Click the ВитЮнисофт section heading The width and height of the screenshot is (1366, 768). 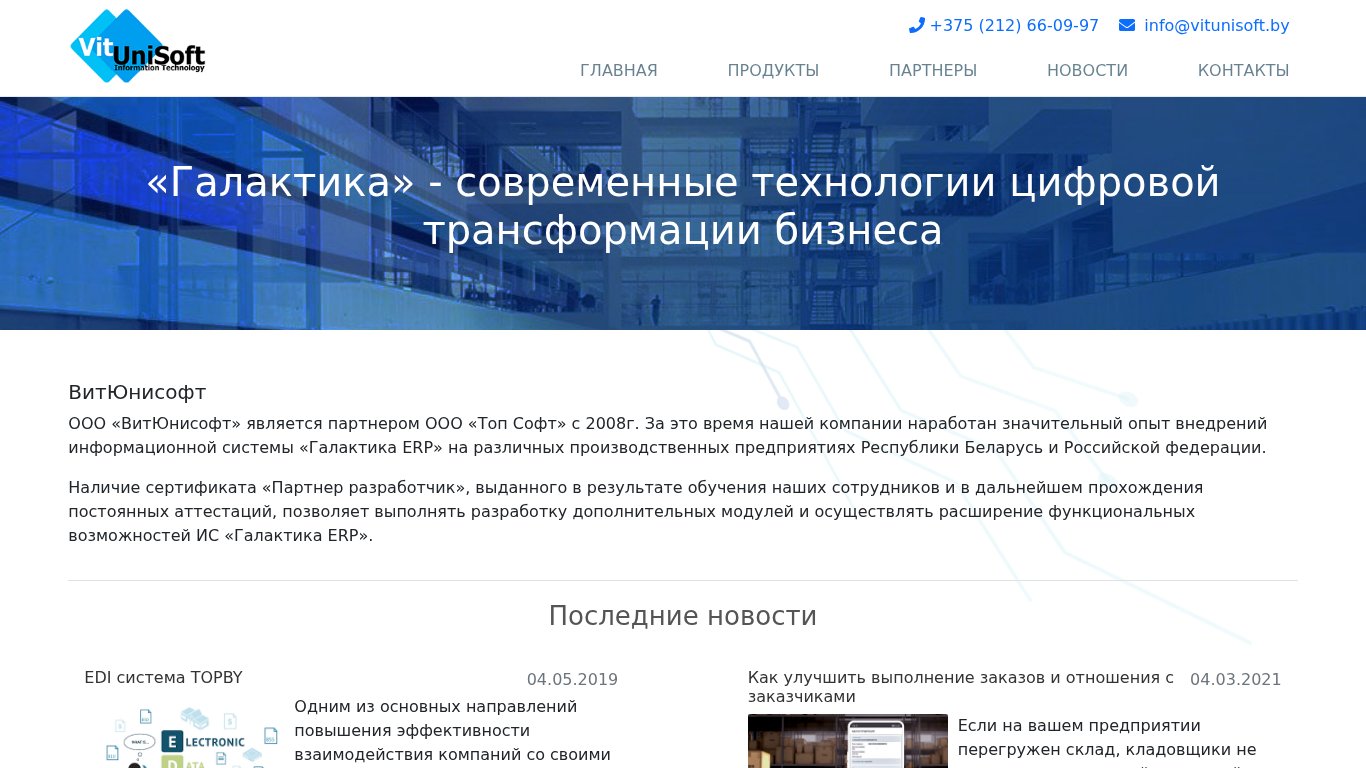[x=137, y=392]
